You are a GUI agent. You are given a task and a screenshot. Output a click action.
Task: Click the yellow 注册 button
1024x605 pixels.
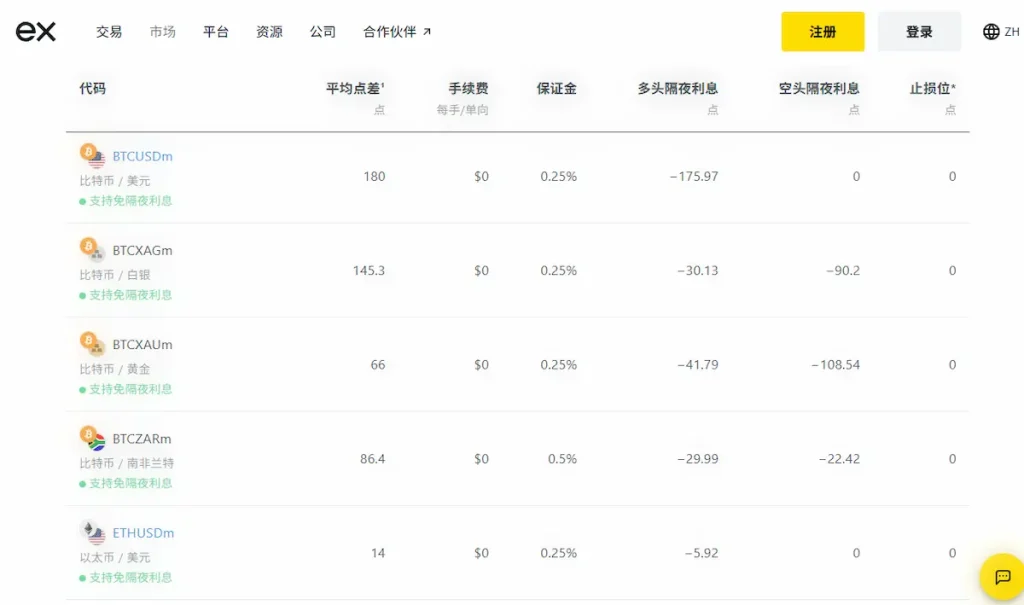[x=822, y=32]
